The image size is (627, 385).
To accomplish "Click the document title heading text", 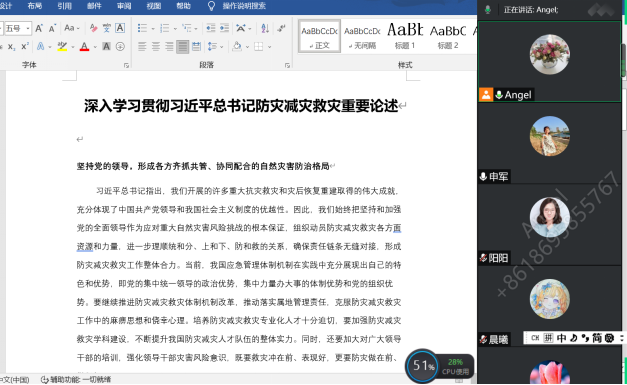I will 241,106.
